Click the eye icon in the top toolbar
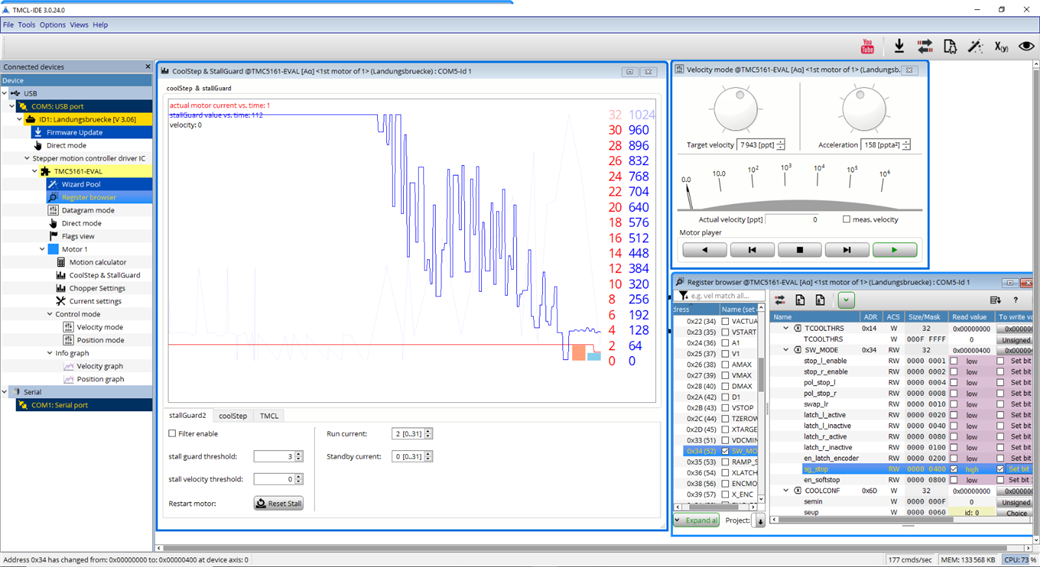The height and width of the screenshot is (567, 1040). point(1026,46)
